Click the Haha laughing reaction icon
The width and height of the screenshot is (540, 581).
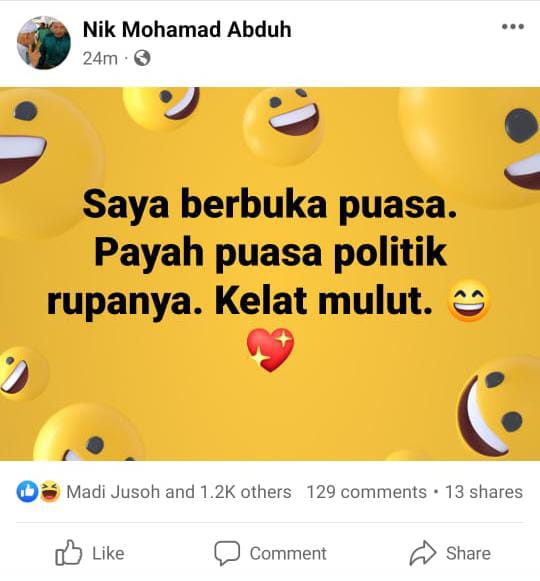tap(50, 492)
